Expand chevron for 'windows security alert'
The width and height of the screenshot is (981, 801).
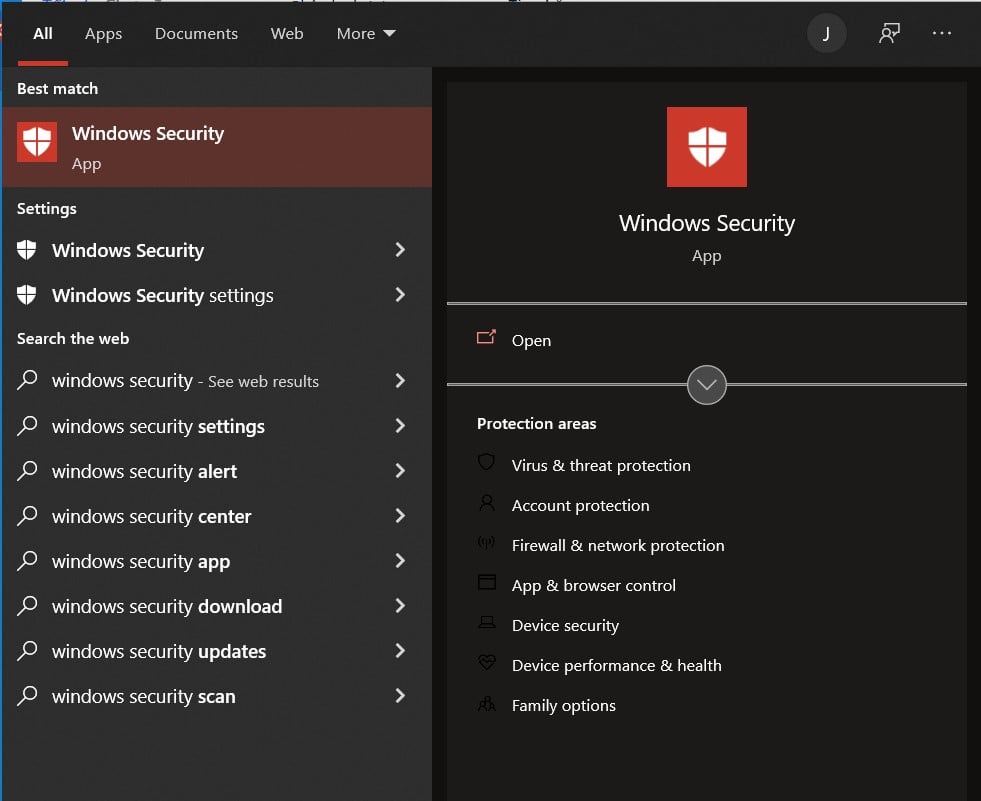[400, 471]
